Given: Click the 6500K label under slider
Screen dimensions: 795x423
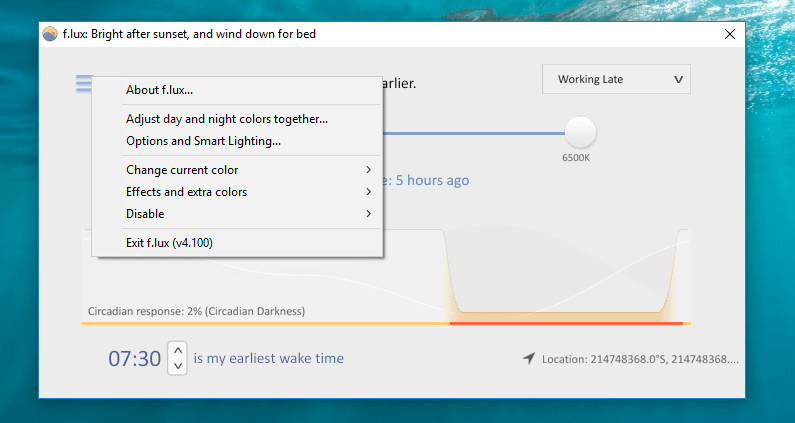Looking at the screenshot, I should tap(576, 158).
